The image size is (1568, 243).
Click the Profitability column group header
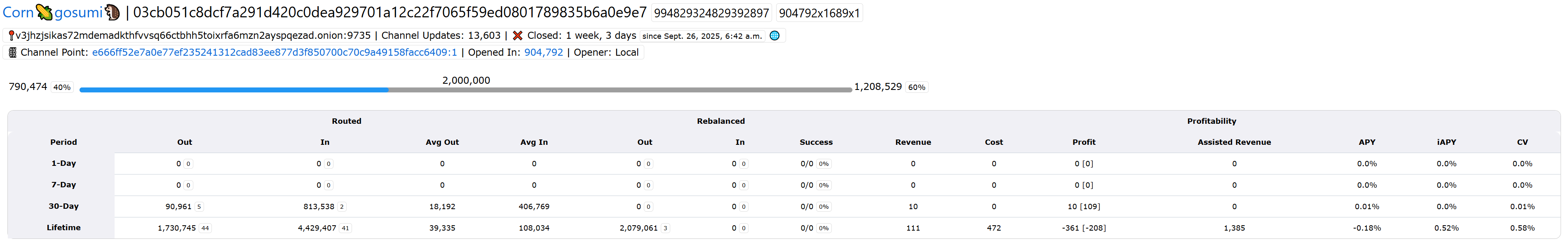1211,121
